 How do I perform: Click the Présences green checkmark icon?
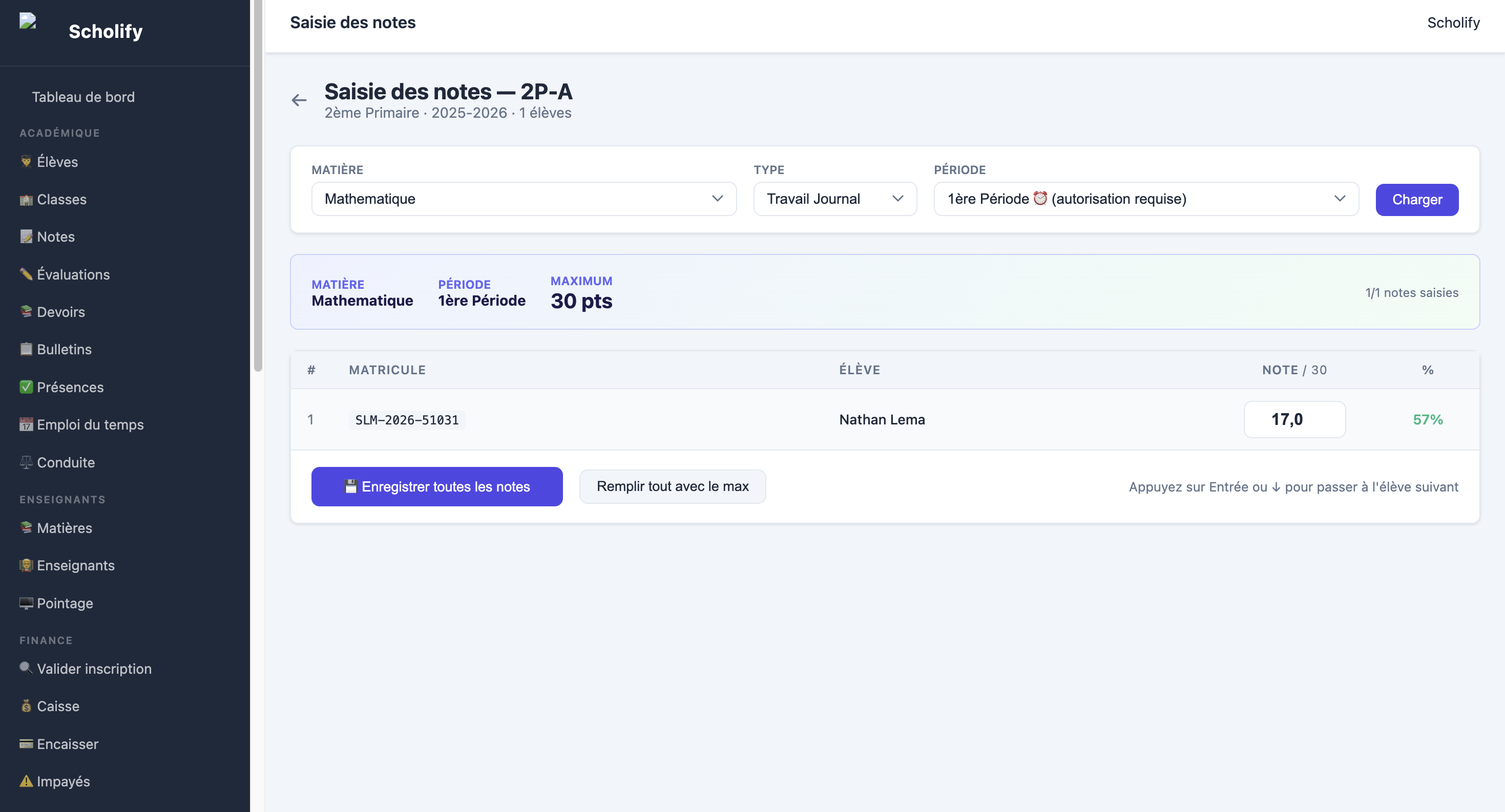26,387
